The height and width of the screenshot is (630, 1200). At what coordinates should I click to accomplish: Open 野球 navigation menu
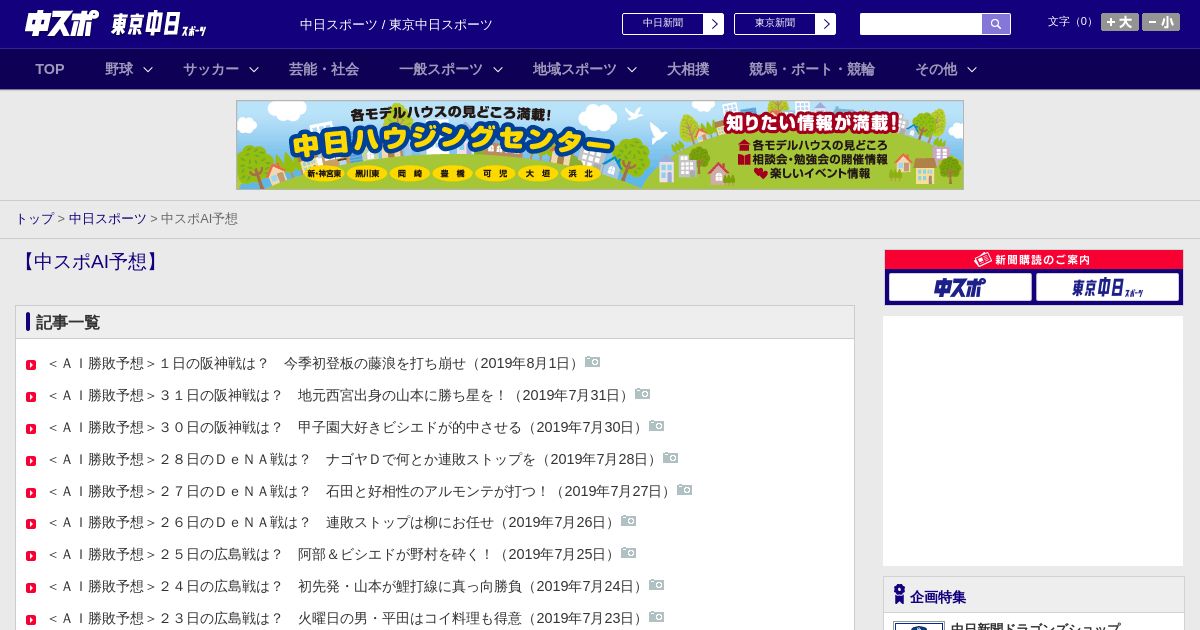coord(119,69)
